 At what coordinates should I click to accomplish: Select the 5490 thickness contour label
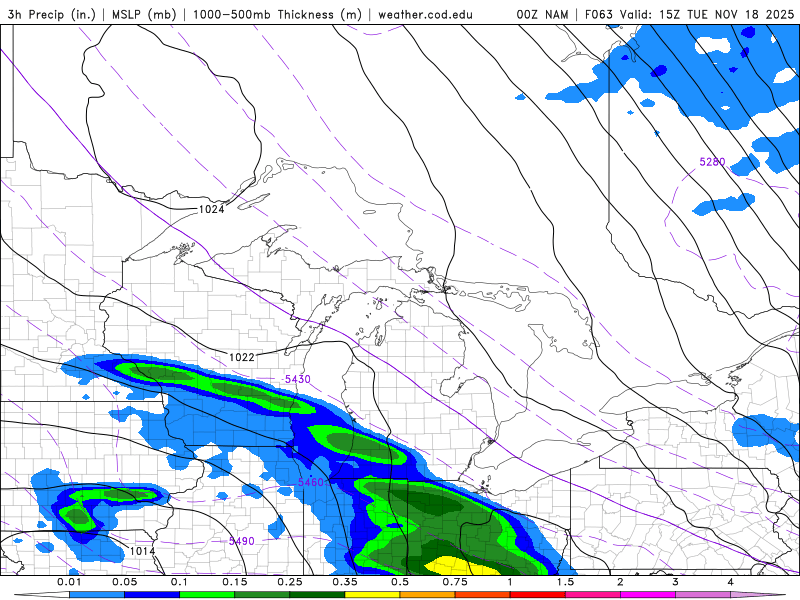coord(241,541)
